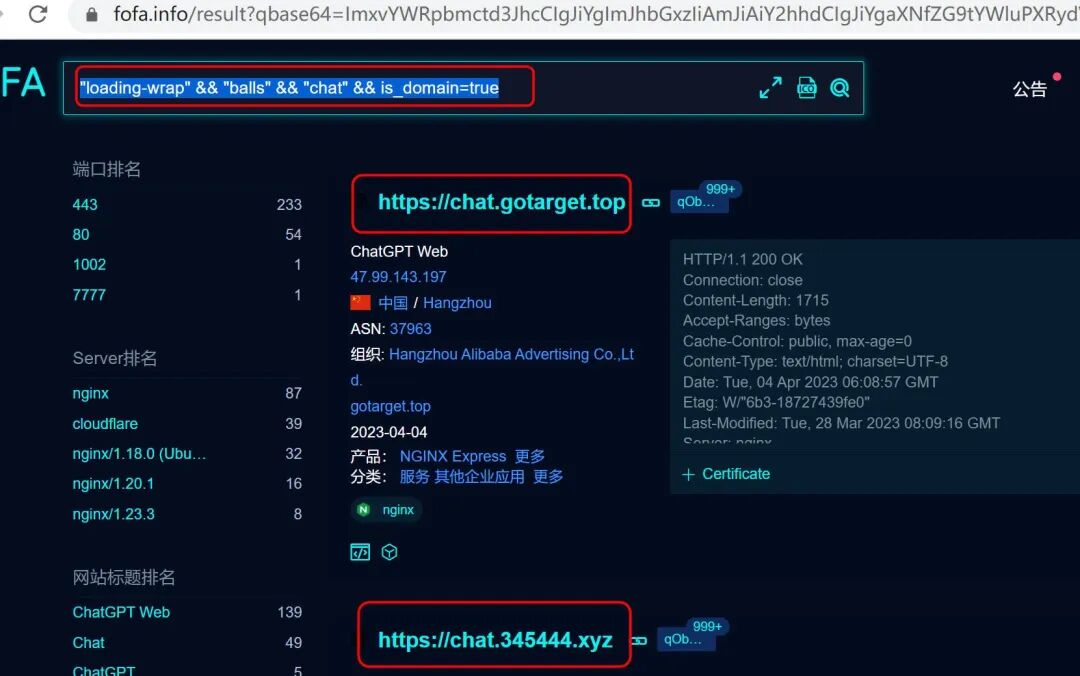
Task: Click the HTTP/1.1 200 OK header text
Action: tap(742, 260)
